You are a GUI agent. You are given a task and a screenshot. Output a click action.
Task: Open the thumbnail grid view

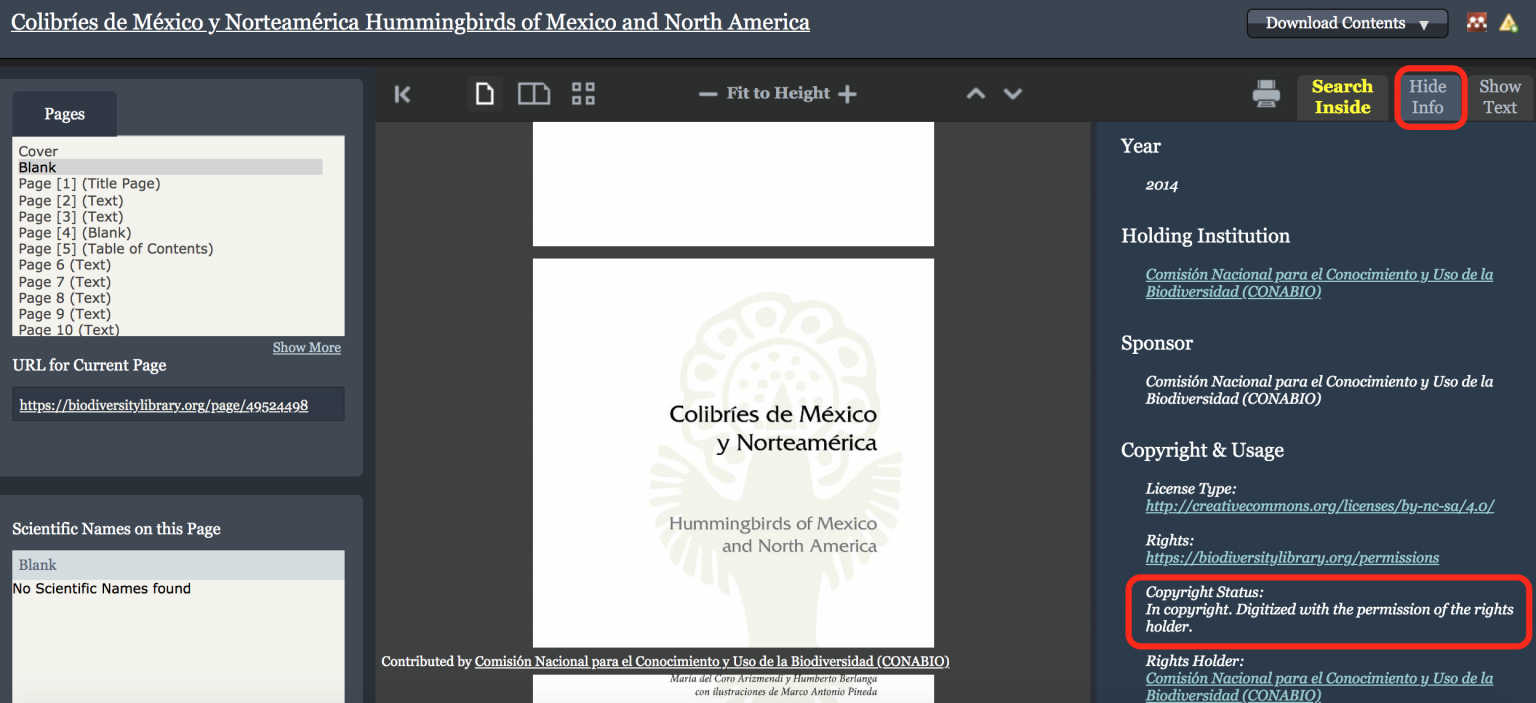coord(583,94)
